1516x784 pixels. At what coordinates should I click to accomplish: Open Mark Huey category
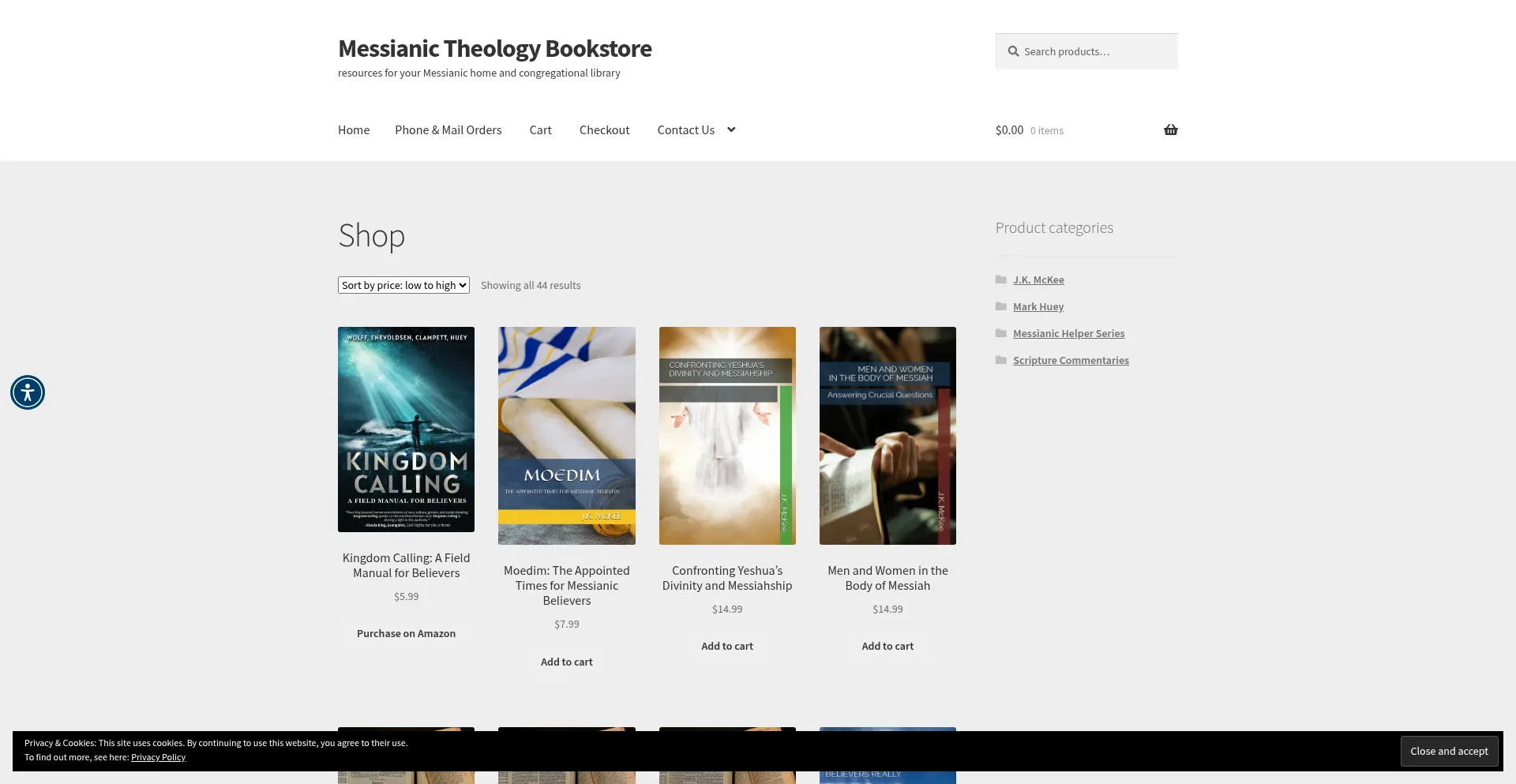[x=1038, y=306]
